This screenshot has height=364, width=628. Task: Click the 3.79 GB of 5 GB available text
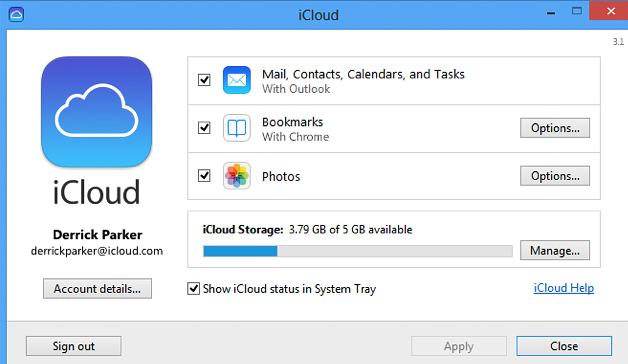(x=350, y=229)
